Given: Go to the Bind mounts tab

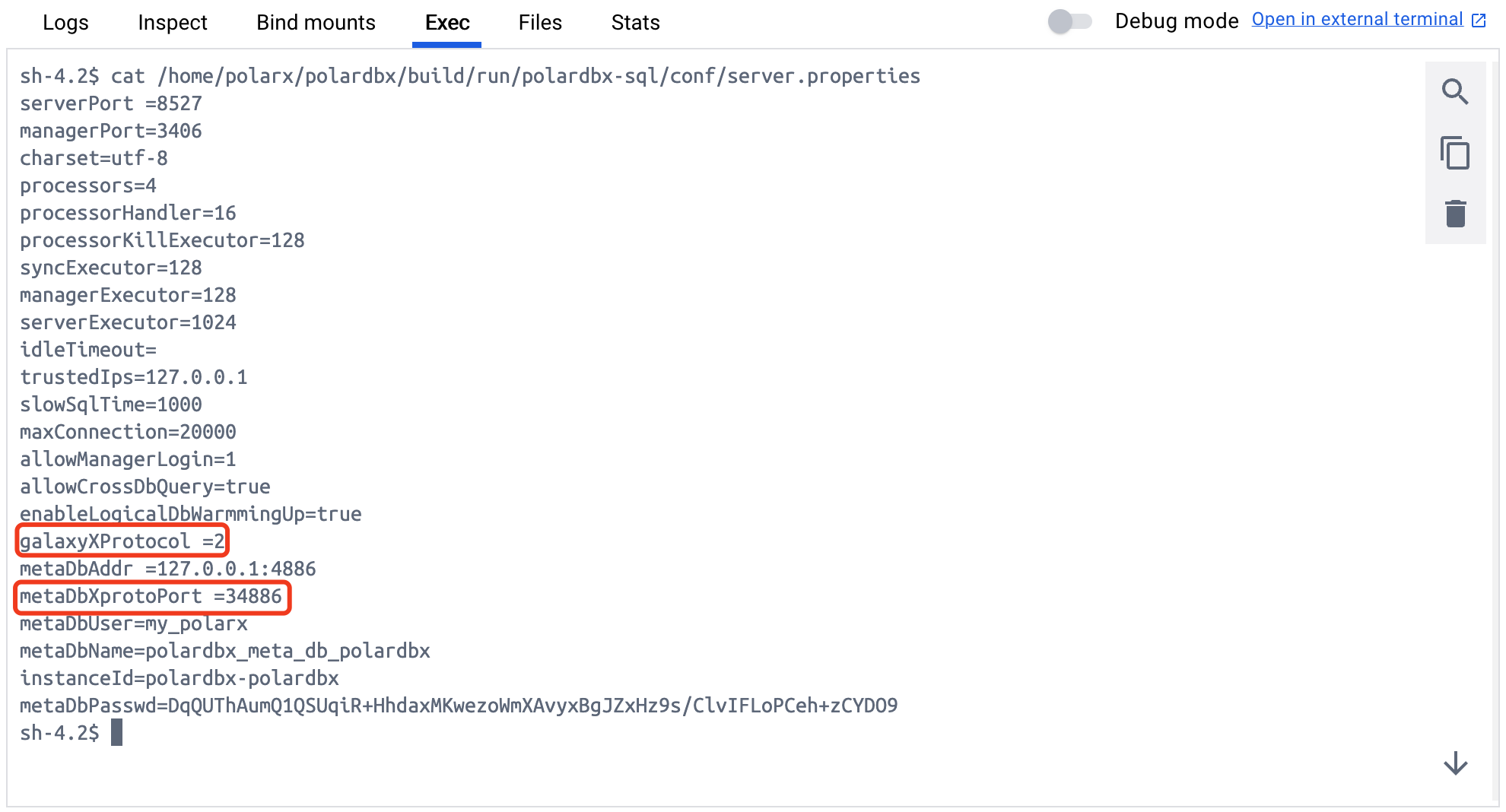Looking at the screenshot, I should tap(316, 23).
